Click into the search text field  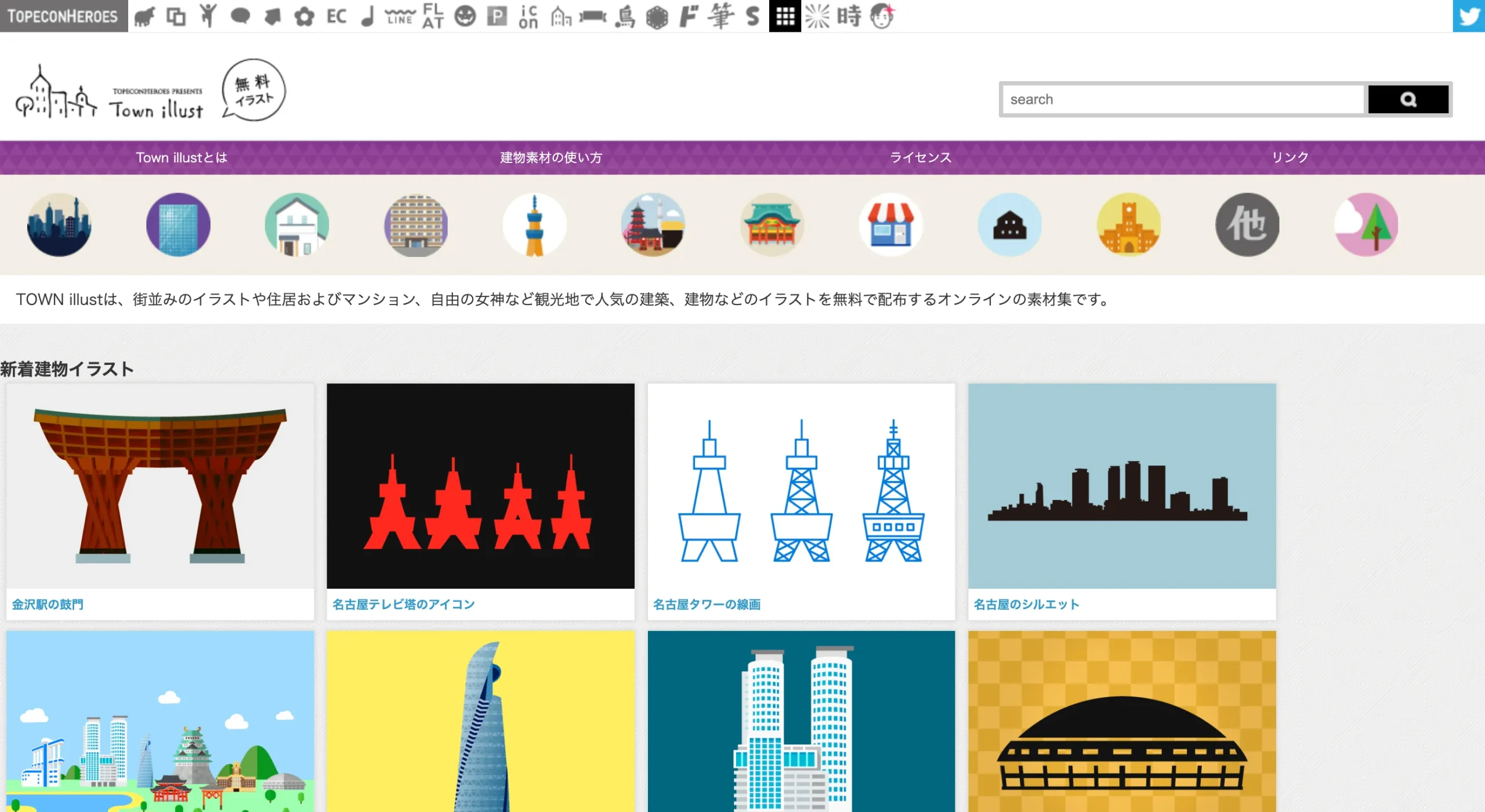[x=1183, y=99]
